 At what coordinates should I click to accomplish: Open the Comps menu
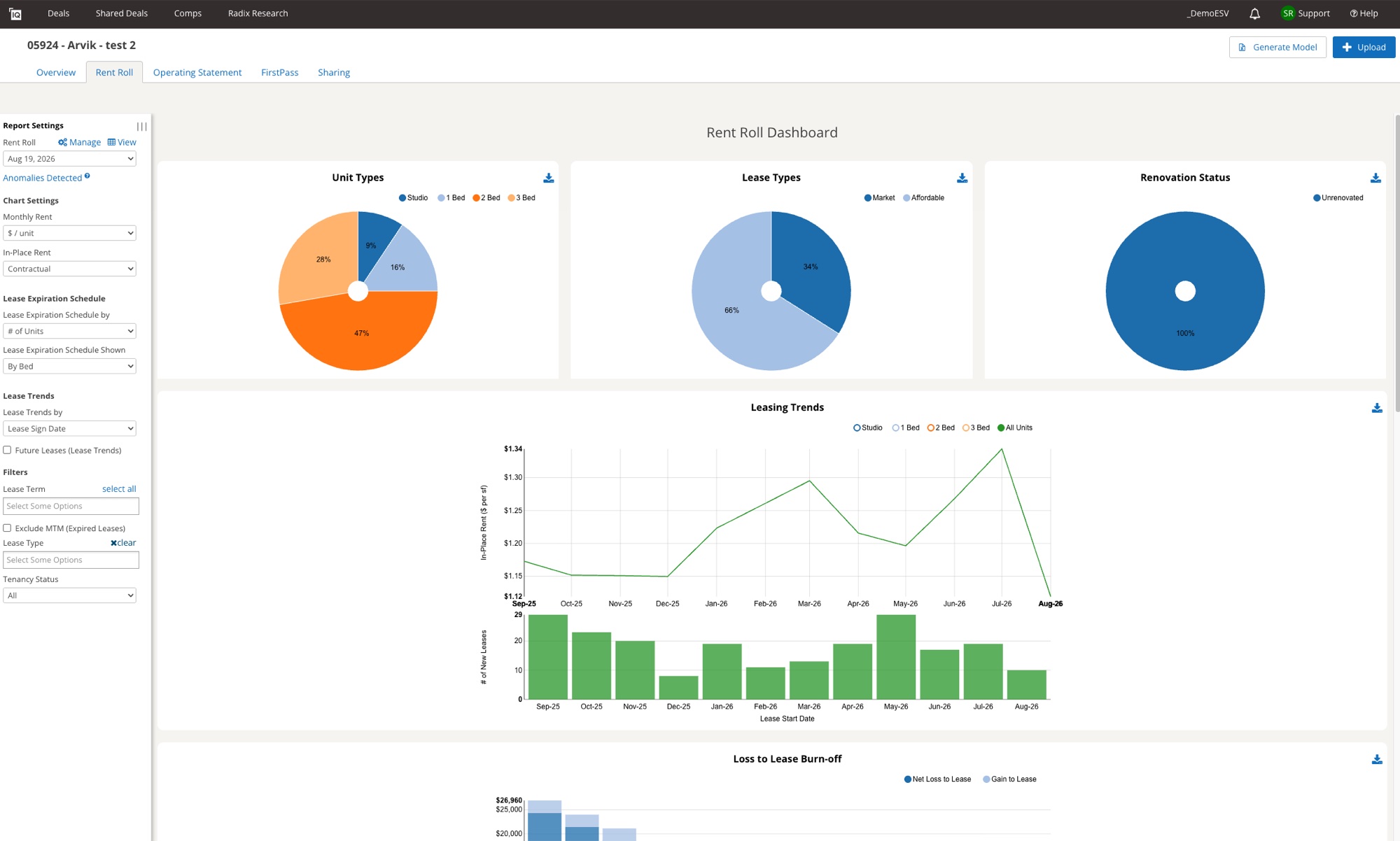coord(188,13)
